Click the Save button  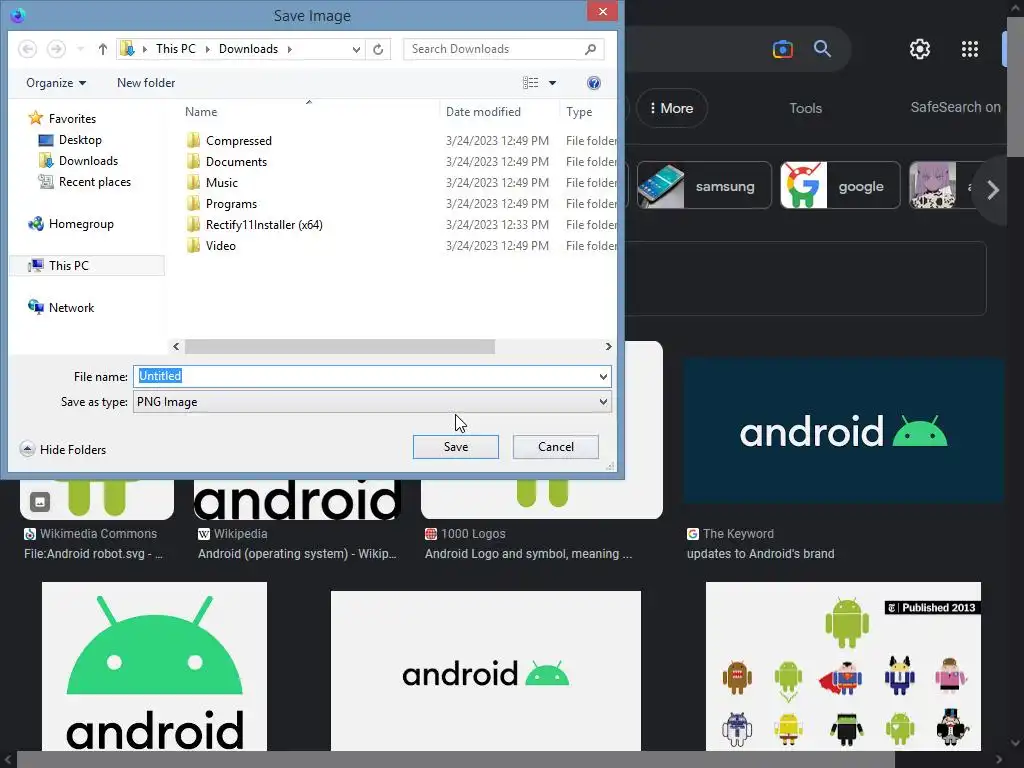[456, 447]
